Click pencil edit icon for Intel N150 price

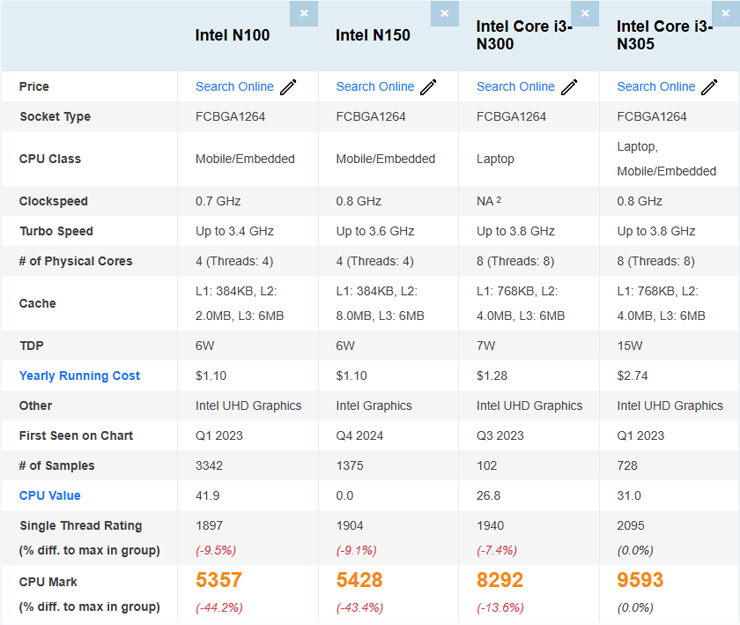(428, 87)
